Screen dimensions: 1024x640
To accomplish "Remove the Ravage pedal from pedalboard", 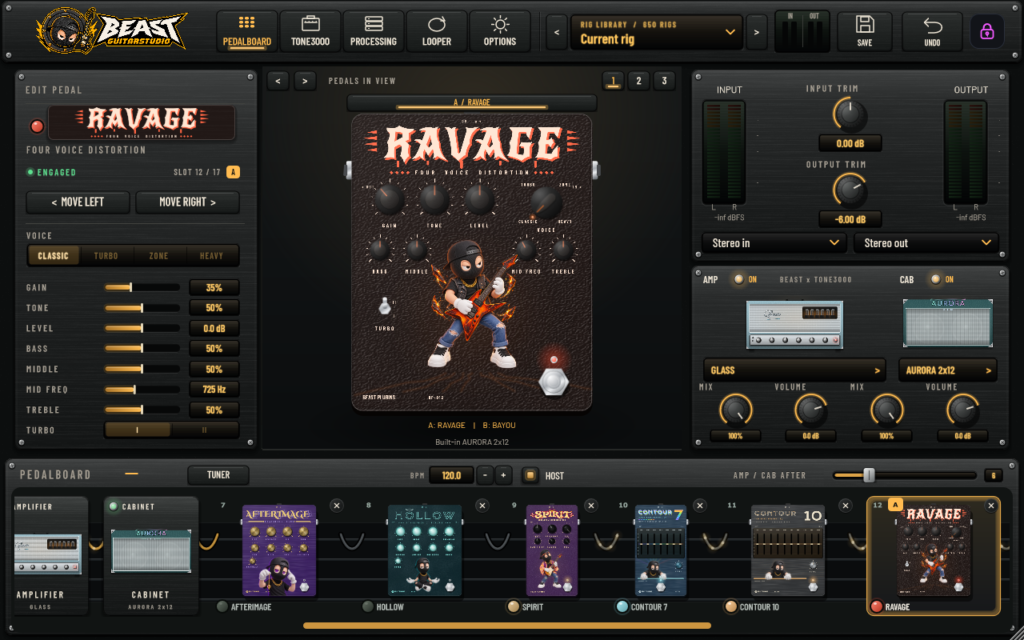I will click(x=991, y=505).
